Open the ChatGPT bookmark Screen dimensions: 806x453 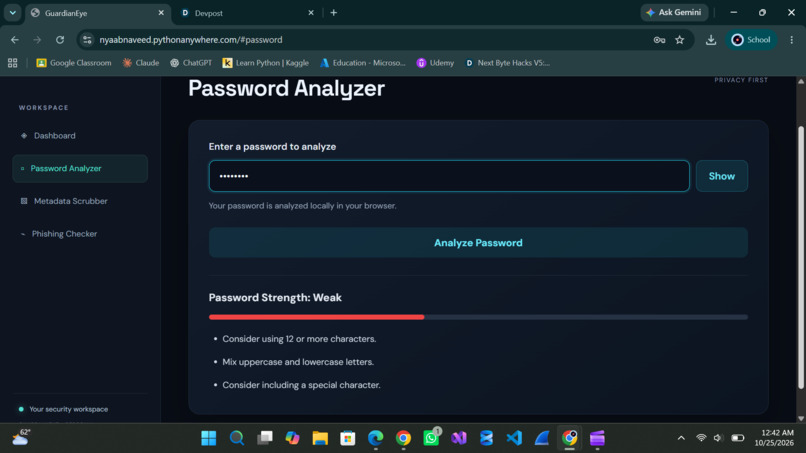(191, 63)
